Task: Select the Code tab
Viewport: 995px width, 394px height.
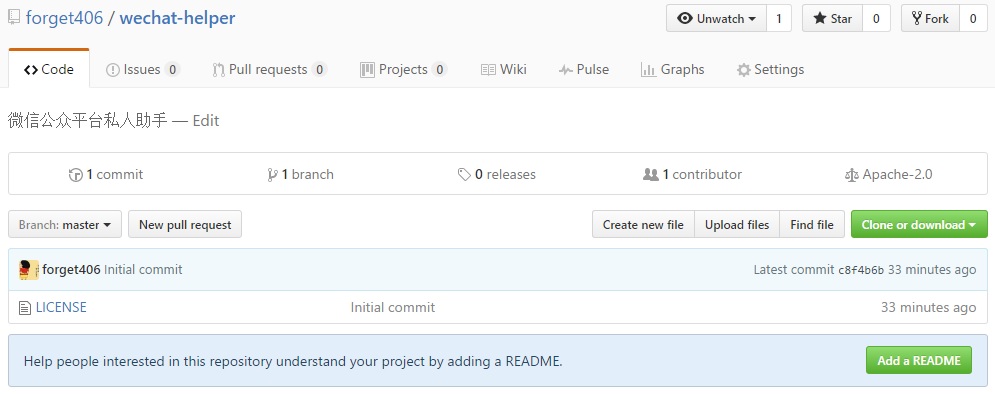Action: click(x=49, y=69)
